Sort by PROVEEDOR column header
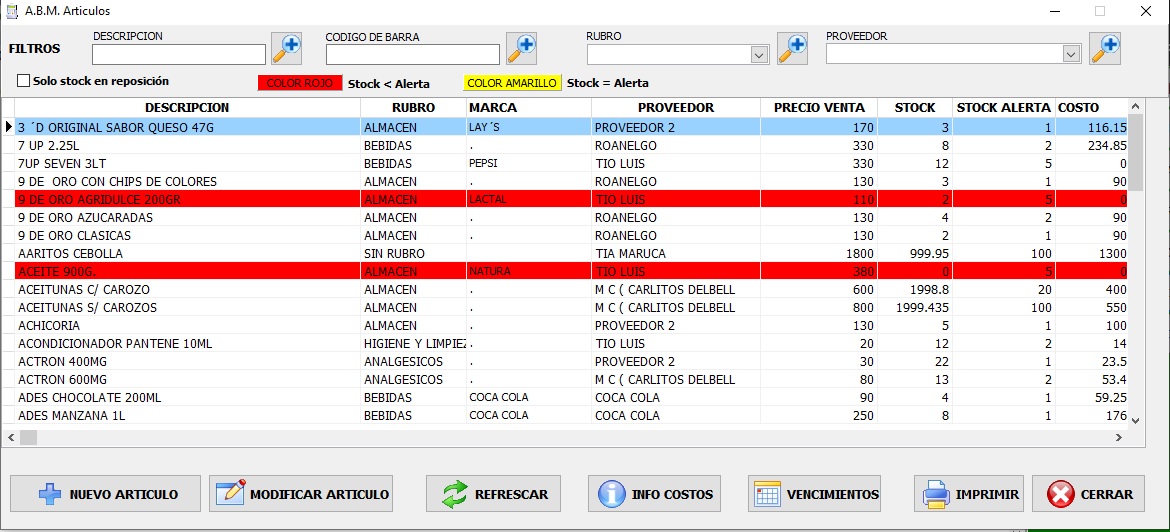Viewport: 1170px width, 532px height. pos(676,107)
